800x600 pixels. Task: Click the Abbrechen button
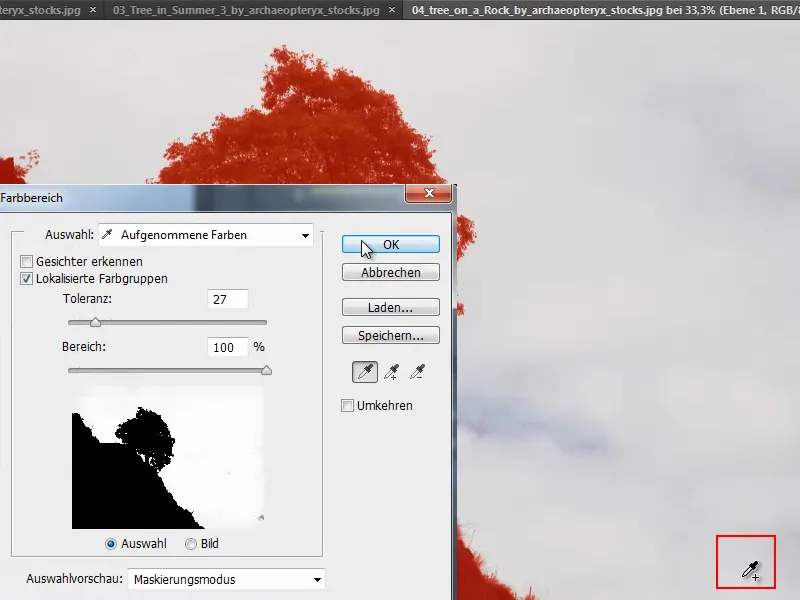click(391, 272)
